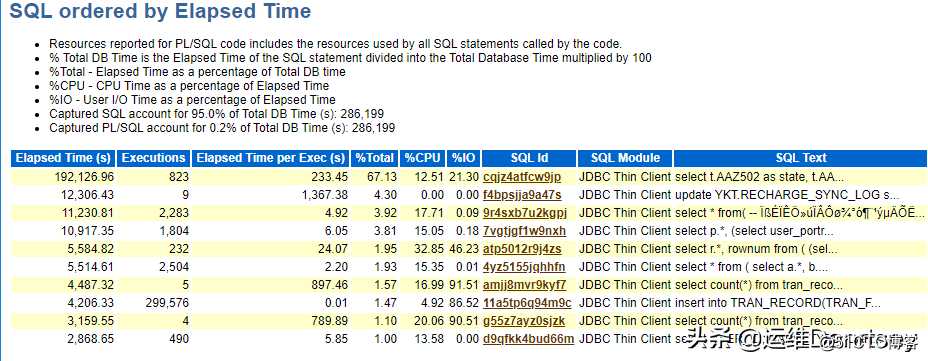Open SQL Id link amjj8mvr9kyf7
The height and width of the screenshot is (361, 928).
[524, 285]
